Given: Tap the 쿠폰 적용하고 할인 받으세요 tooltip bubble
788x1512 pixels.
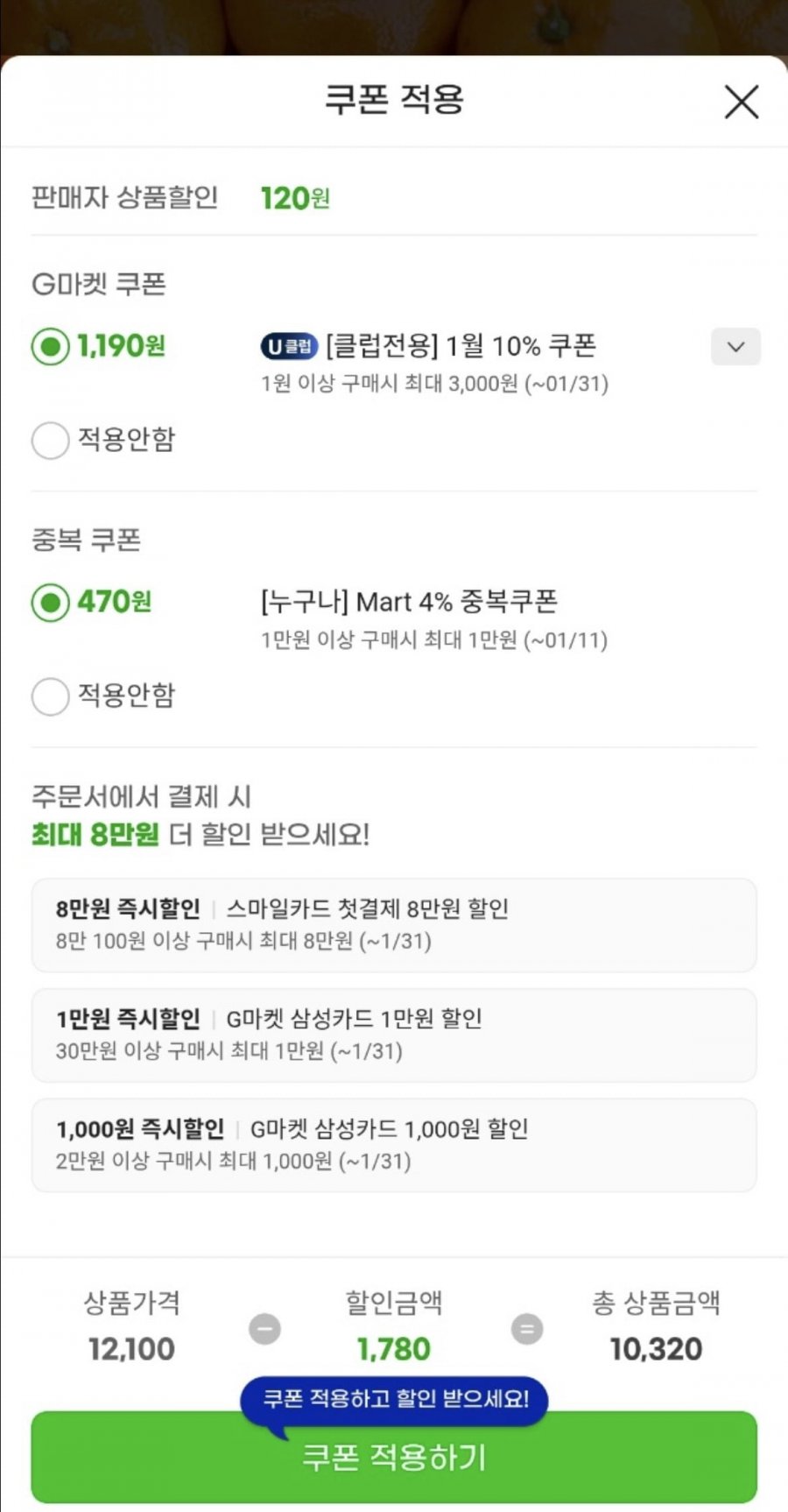Looking at the screenshot, I should click(x=396, y=1398).
